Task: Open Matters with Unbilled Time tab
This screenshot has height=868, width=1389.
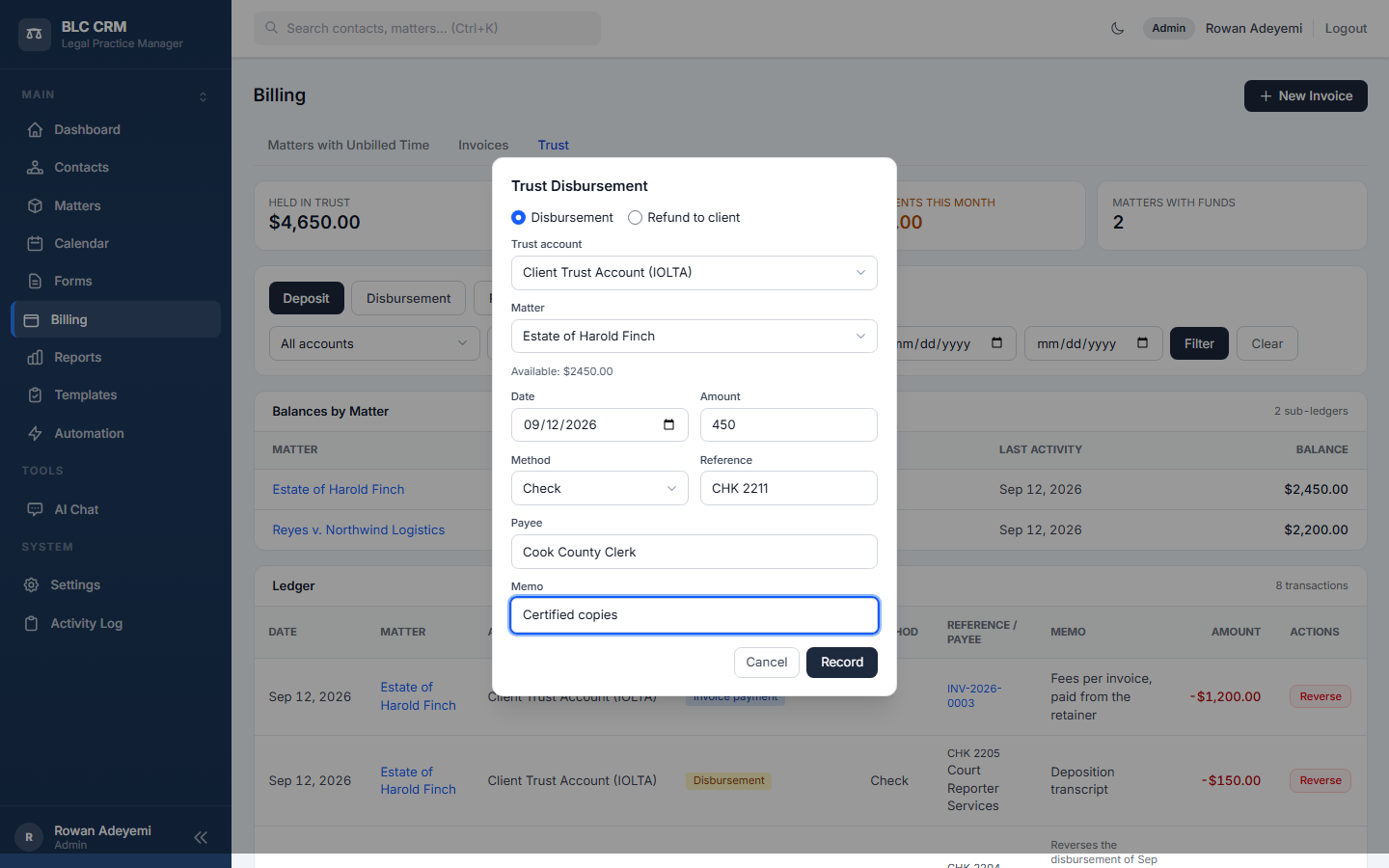Action: (348, 145)
